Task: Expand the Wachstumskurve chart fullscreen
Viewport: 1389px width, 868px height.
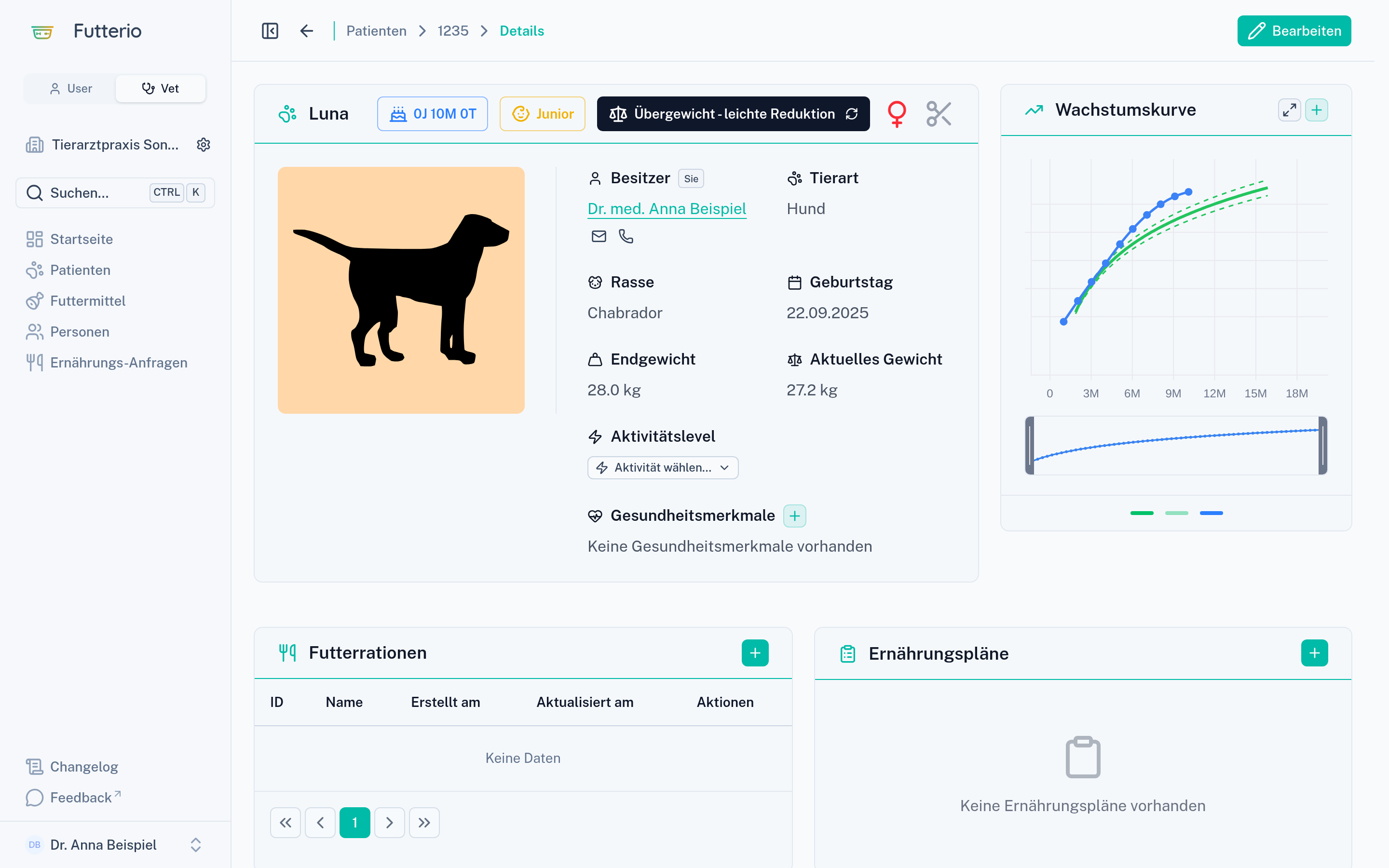Action: (1289, 109)
